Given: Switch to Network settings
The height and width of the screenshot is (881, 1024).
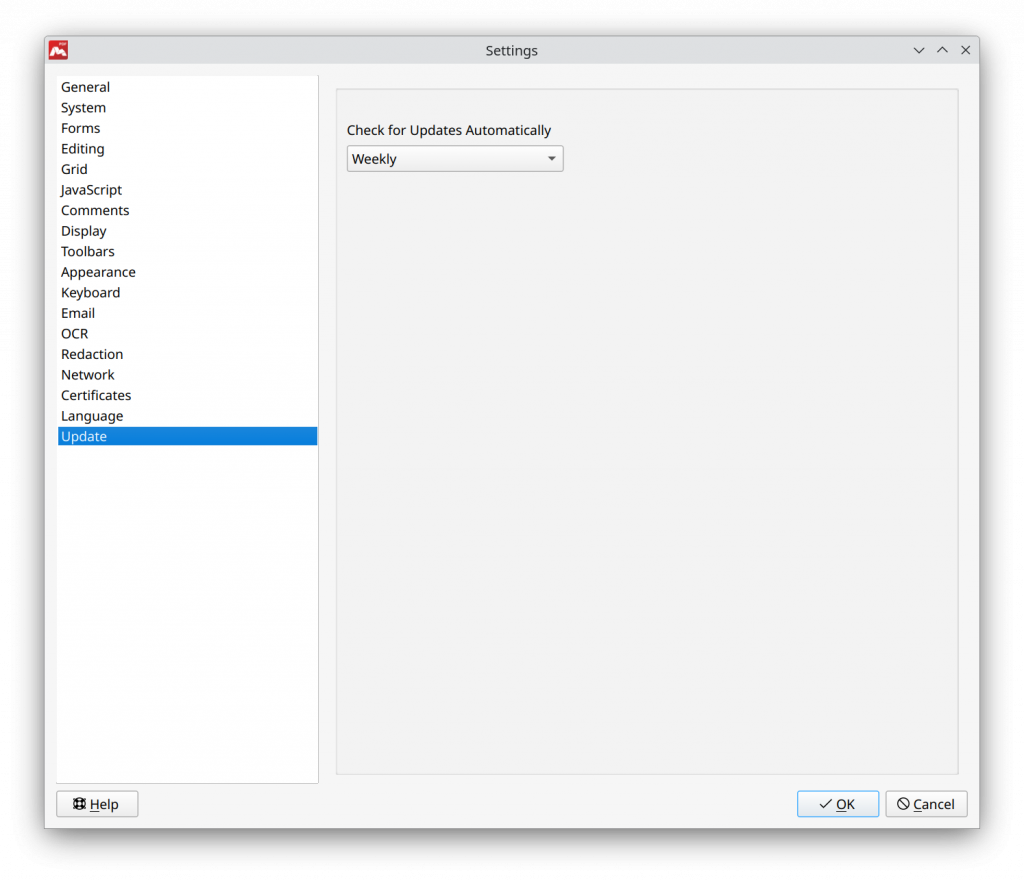Looking at the screenshot, I should click(88, 374).
